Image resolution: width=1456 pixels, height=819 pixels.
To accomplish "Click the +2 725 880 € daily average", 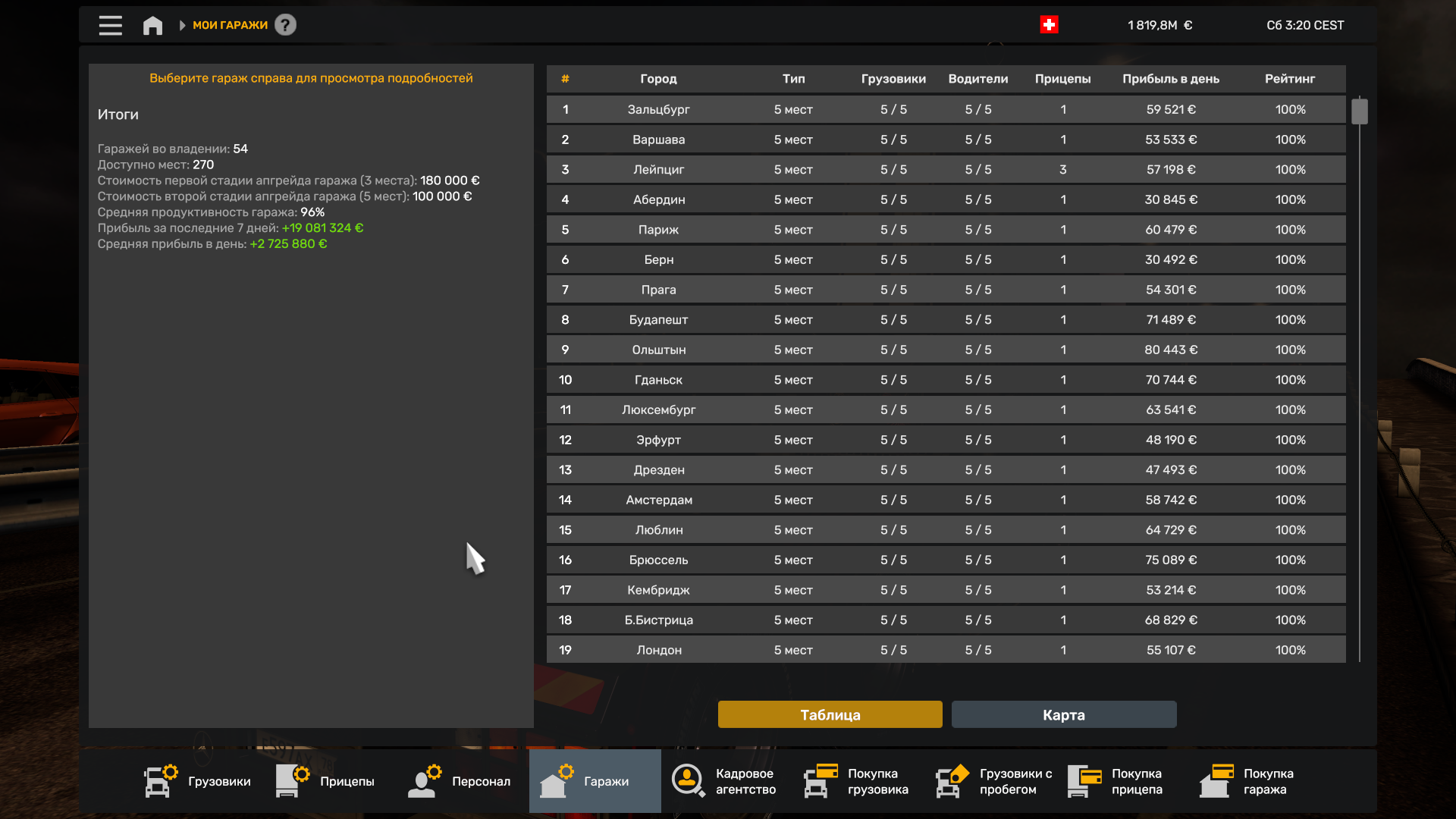I will point(288,243).
